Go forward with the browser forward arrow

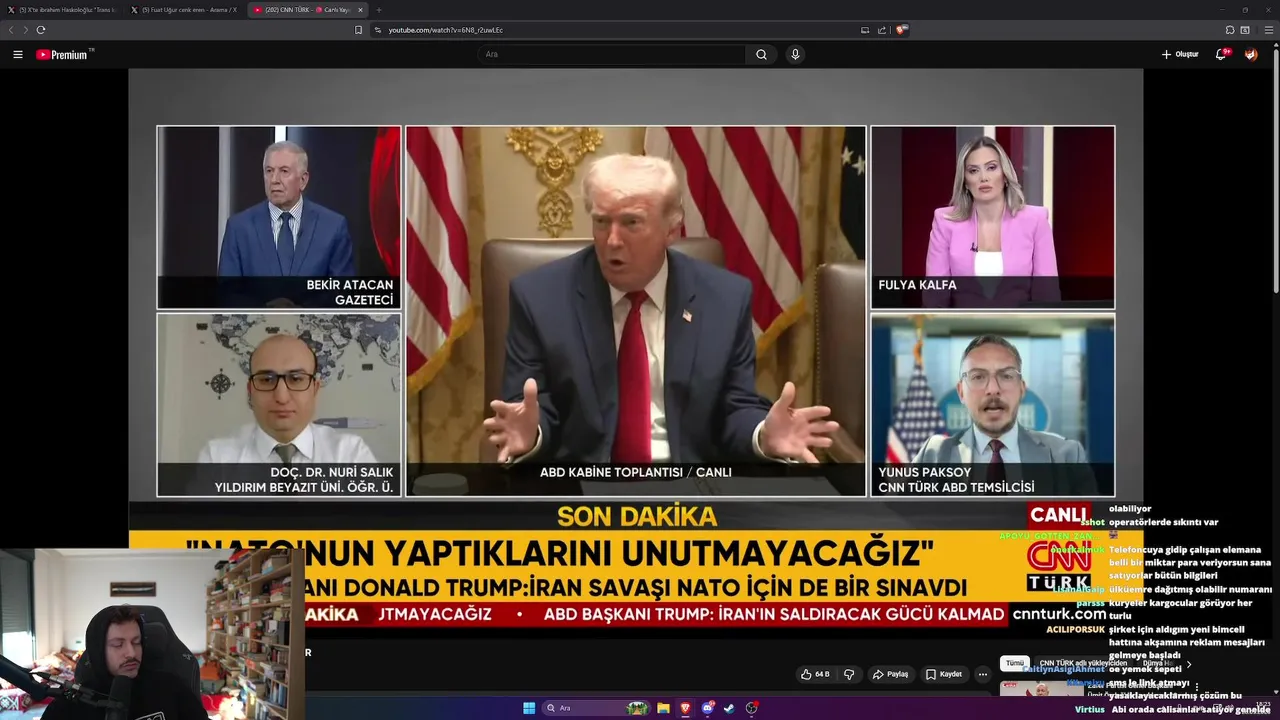(25, 30)
